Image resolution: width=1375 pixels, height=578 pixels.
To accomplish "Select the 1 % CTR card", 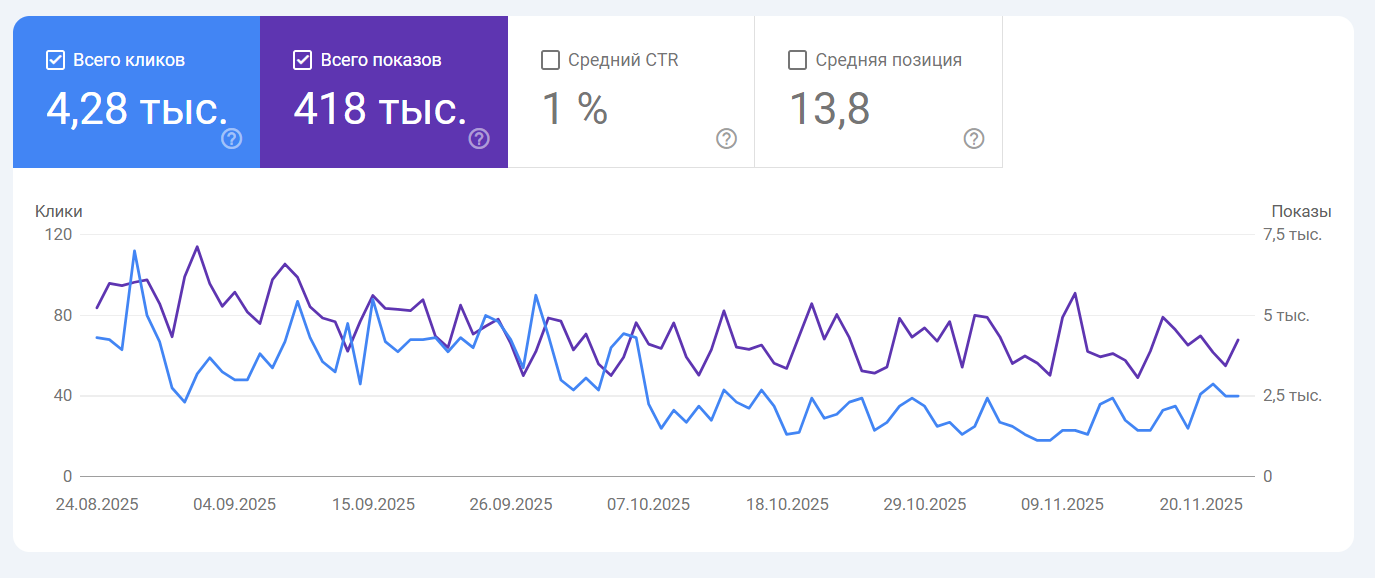I will tap(631, 92).
